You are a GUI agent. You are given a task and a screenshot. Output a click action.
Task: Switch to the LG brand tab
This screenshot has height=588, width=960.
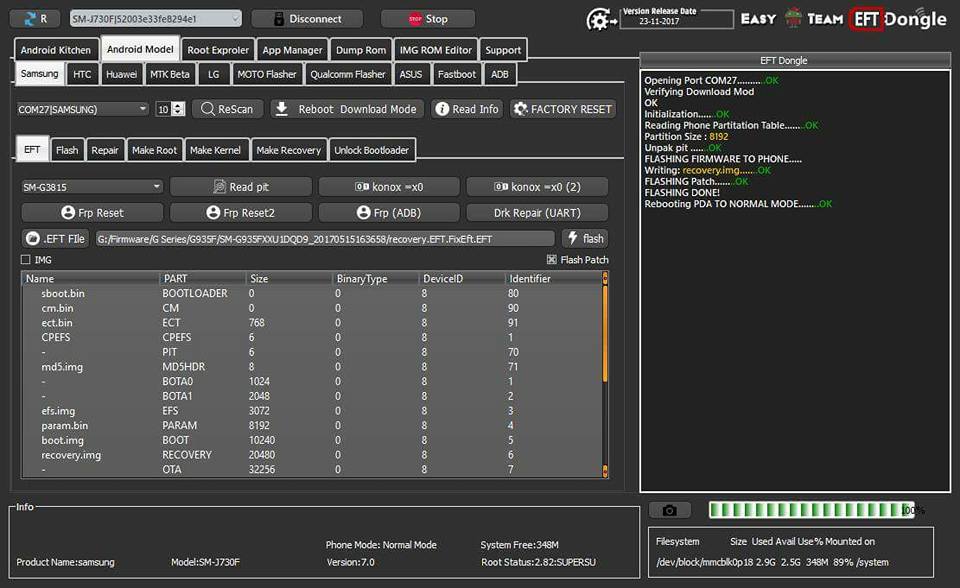214,74
